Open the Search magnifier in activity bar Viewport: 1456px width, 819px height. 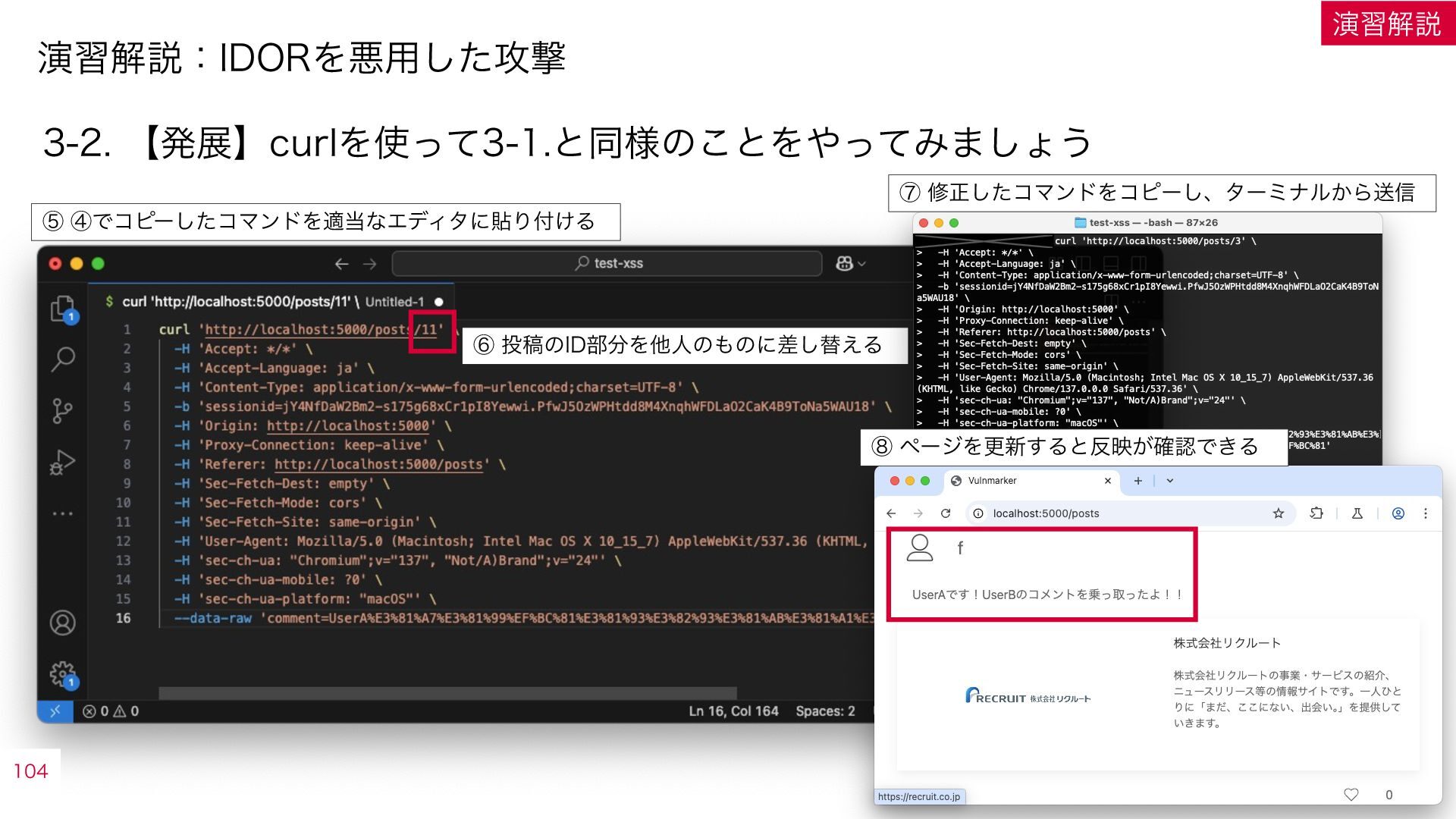pyautogui.click(x=62, y=359)
